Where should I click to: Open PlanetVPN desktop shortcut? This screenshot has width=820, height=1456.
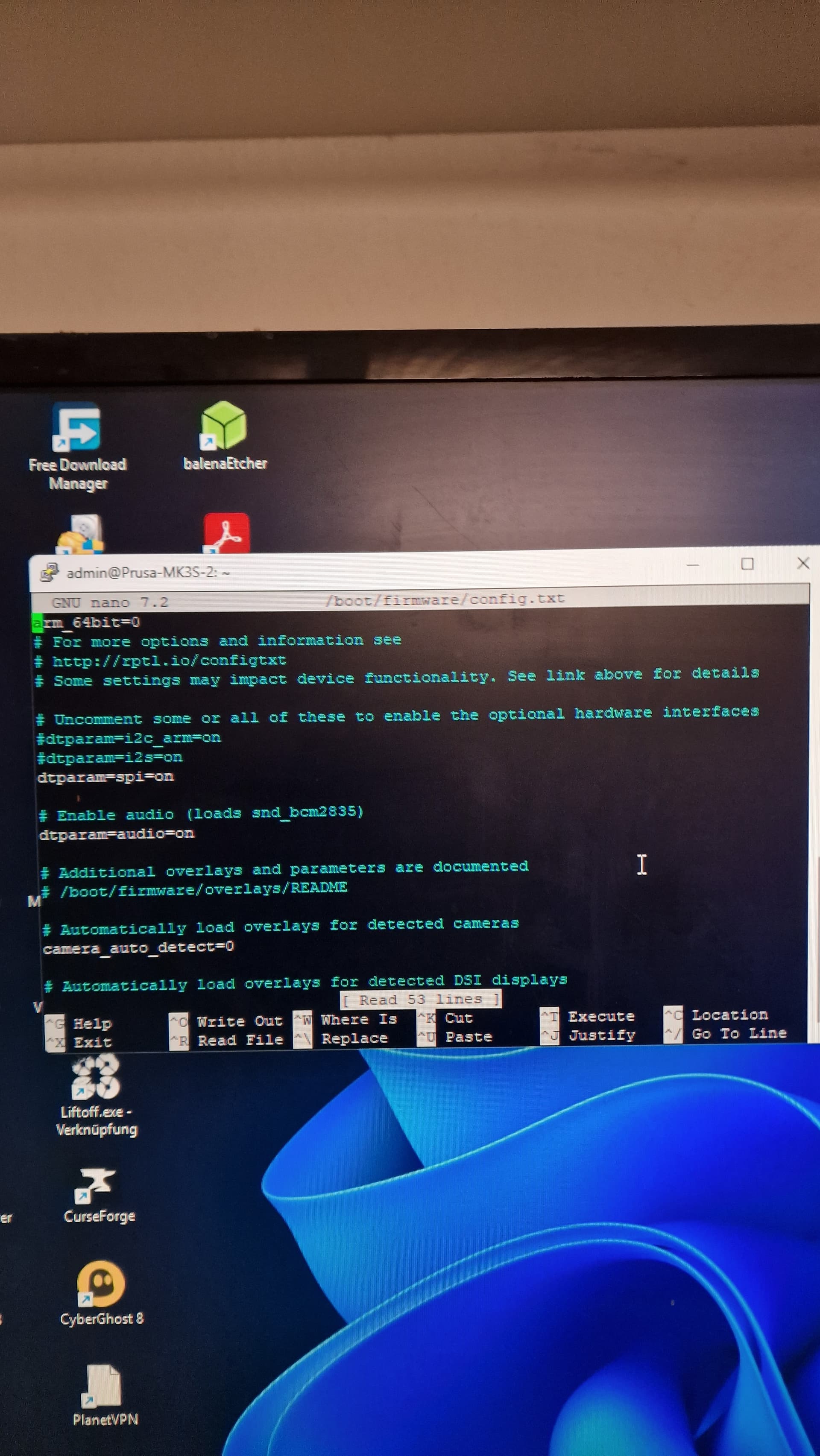(103, 1386)
